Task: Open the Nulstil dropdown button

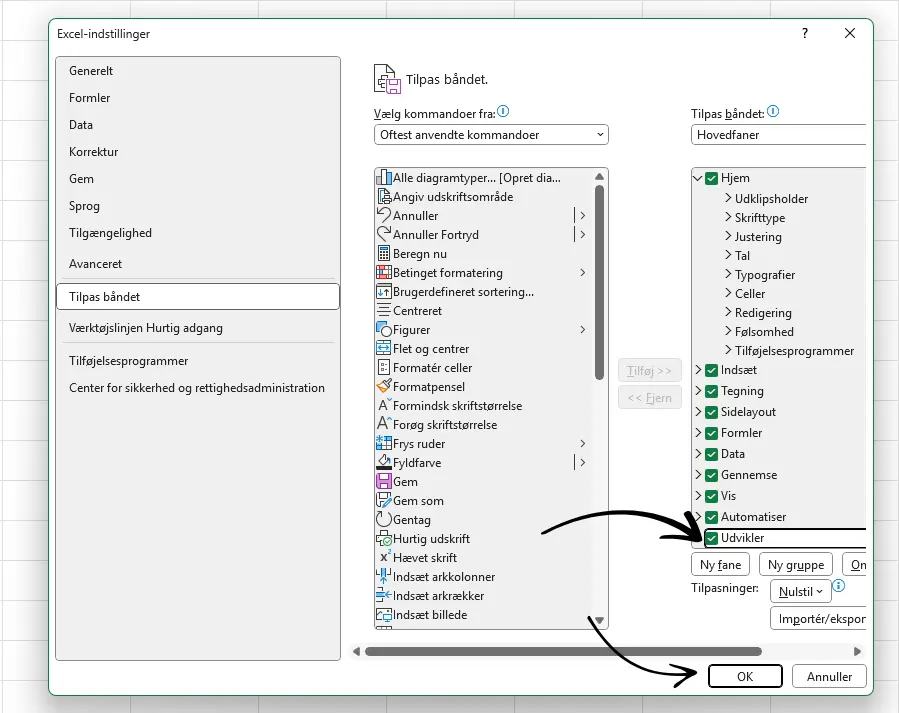Action: click(x=801, y=592)
